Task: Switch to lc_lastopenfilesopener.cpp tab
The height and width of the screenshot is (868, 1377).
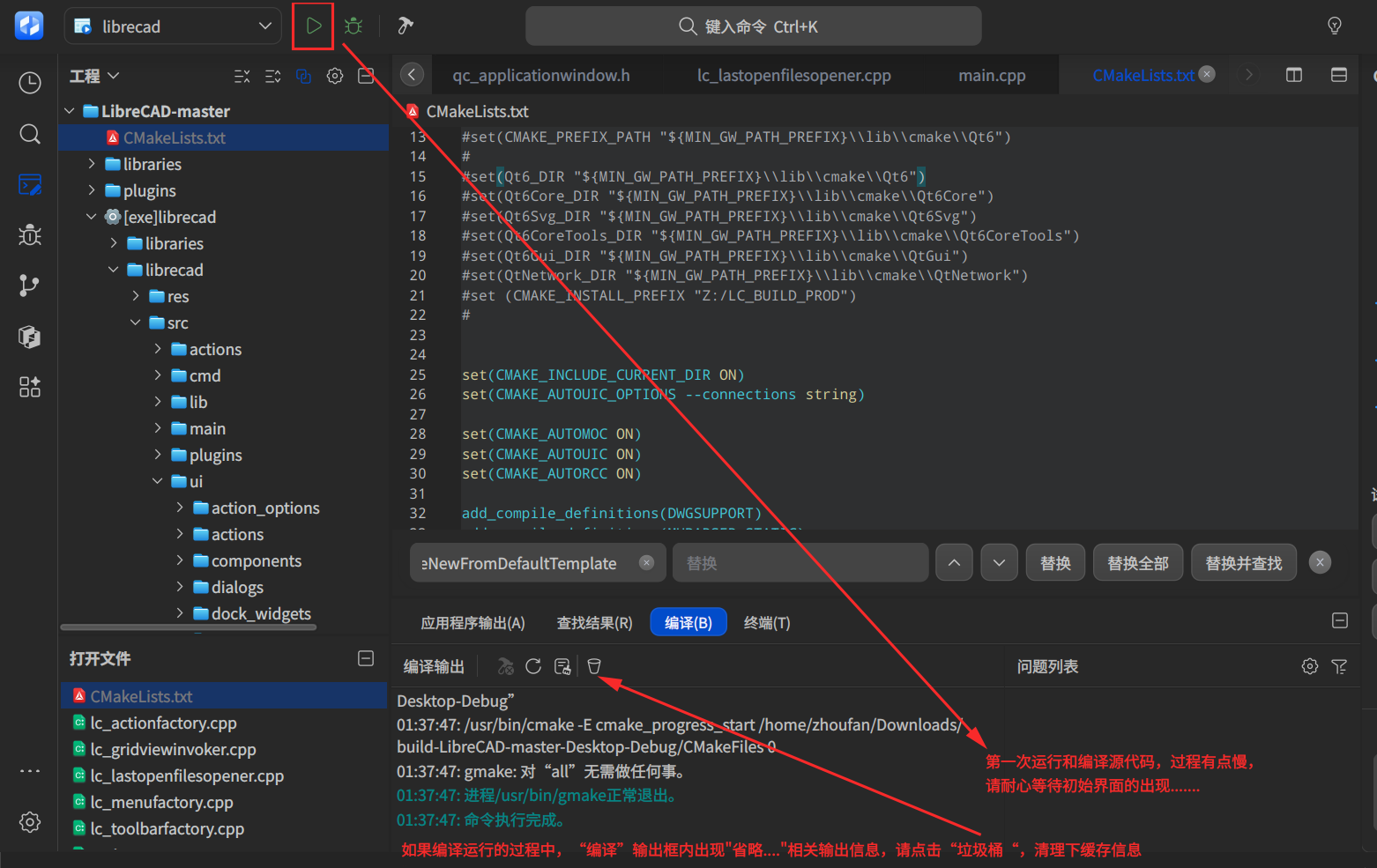Action: point(793,76)
